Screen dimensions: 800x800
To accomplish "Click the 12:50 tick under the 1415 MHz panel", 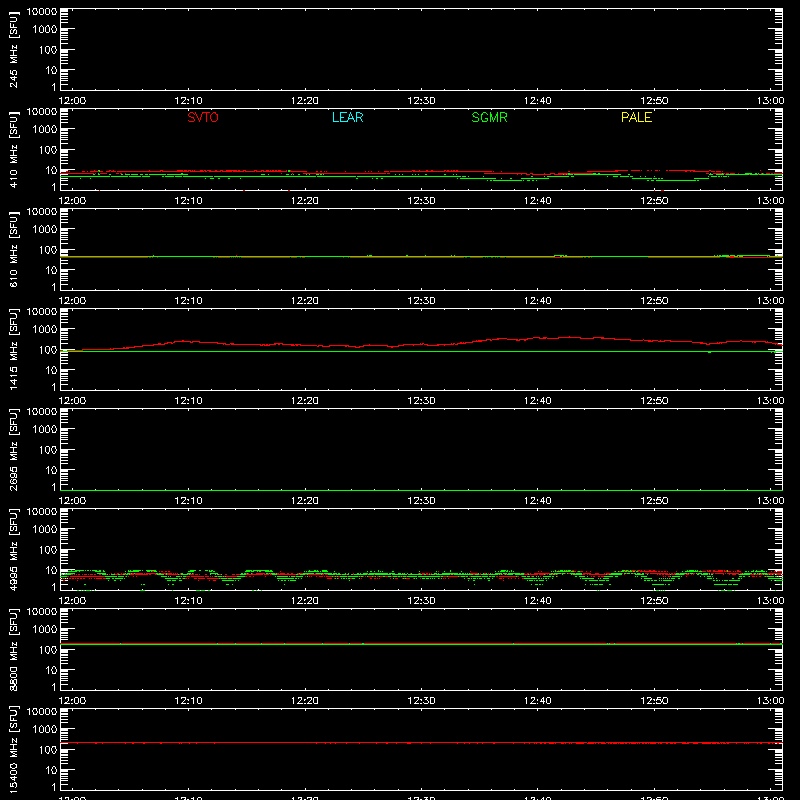I will (x=654, y=401).
